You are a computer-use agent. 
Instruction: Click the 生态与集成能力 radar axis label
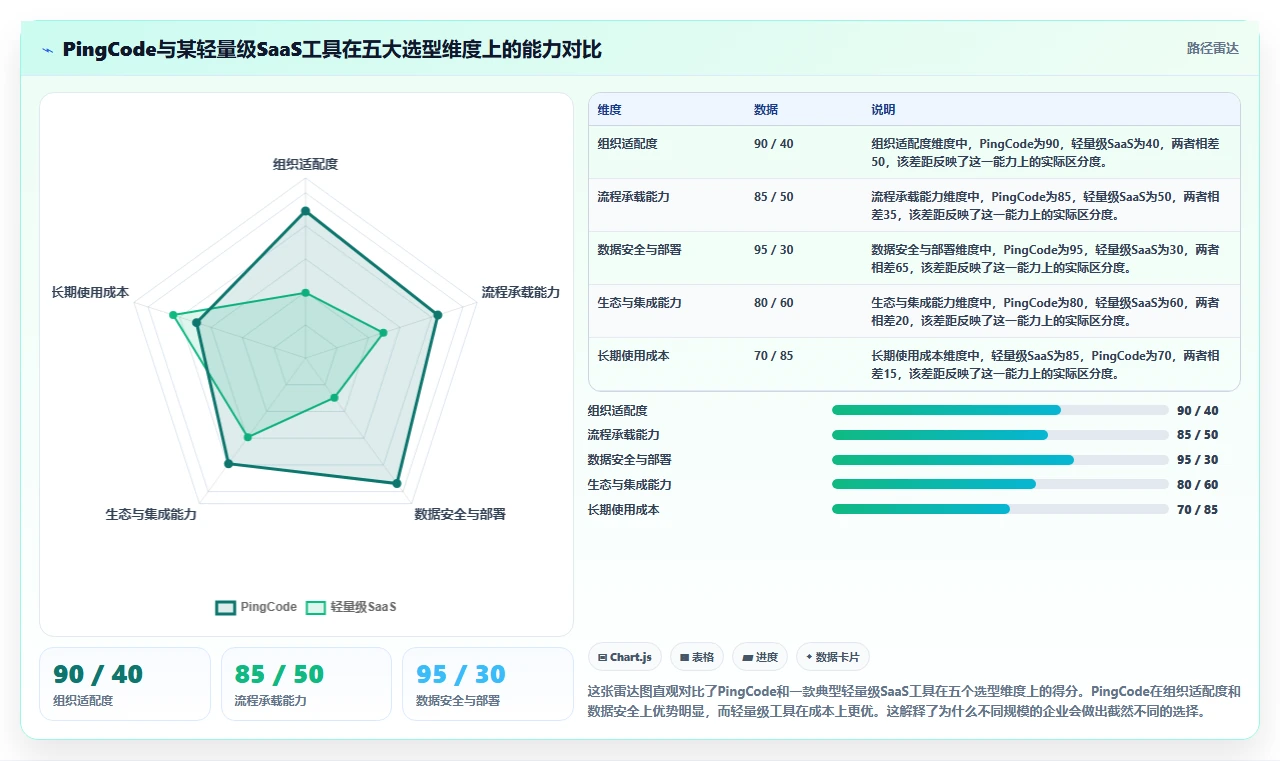(x=151, y=514)
